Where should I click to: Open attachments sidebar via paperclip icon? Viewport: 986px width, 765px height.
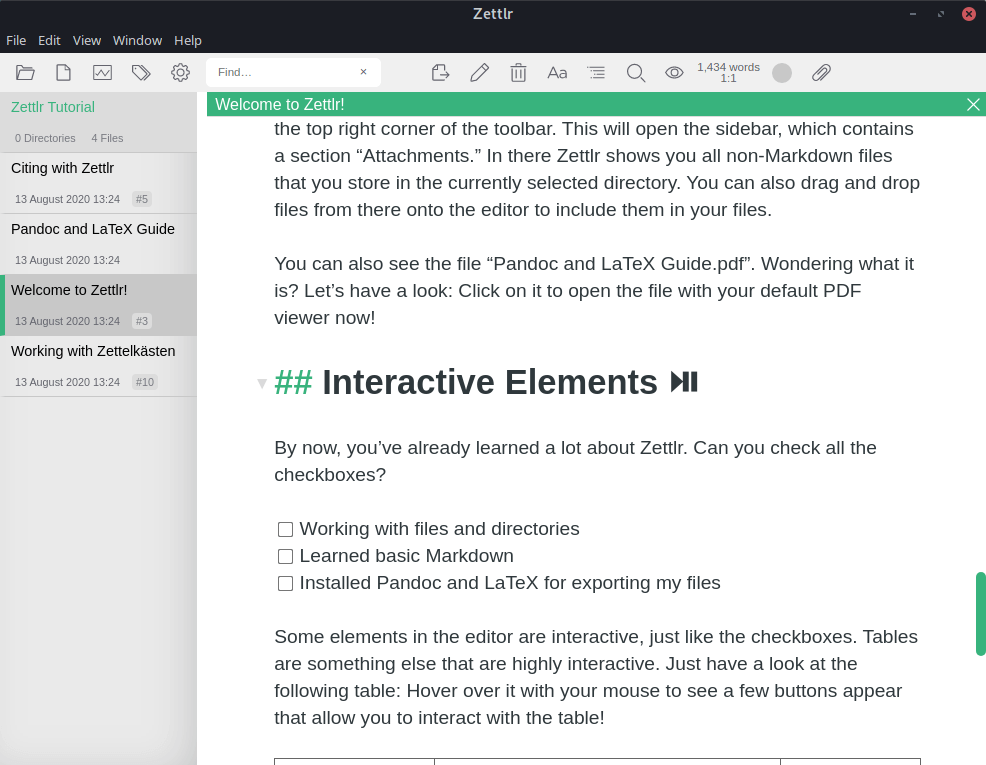pyautogui.click(x=821, y=73)
